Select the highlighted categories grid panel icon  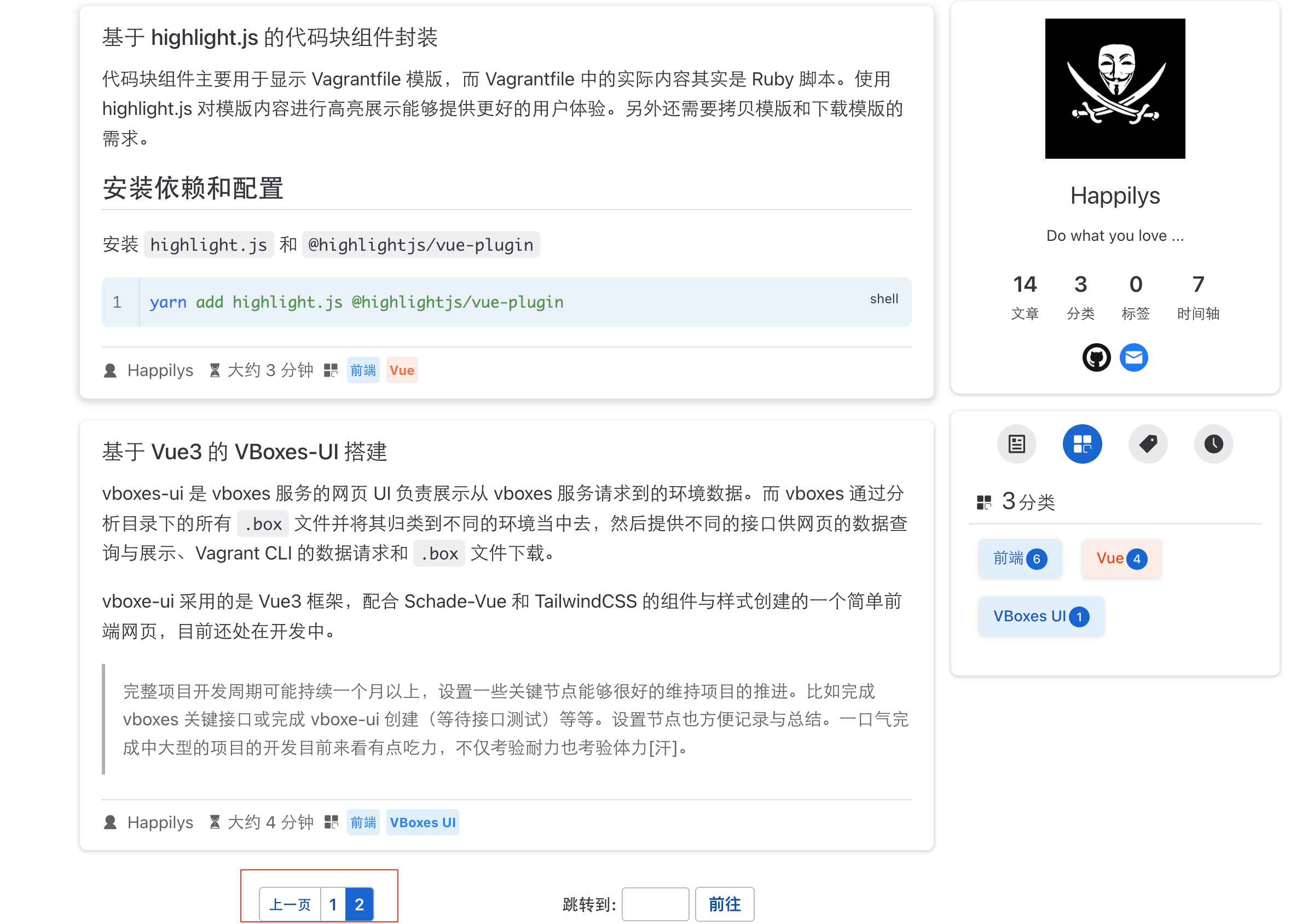coord(1082,444)
